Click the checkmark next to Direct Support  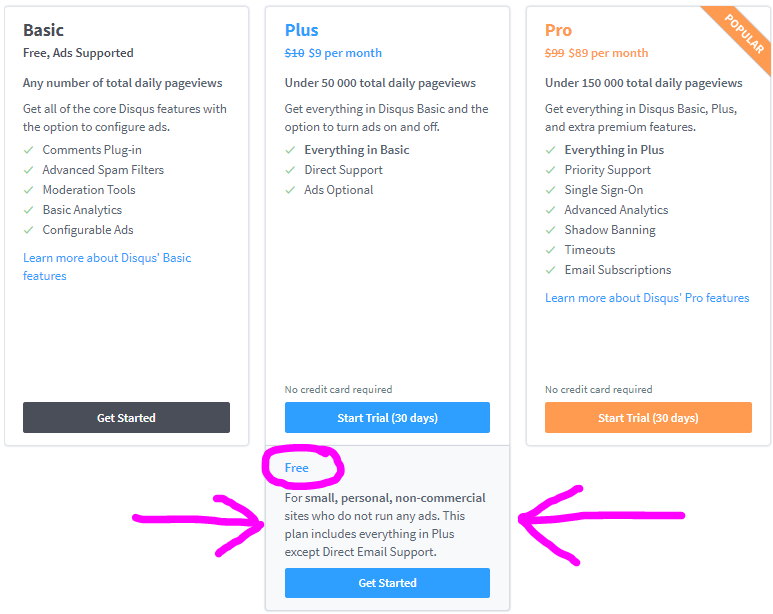point(291,170)
